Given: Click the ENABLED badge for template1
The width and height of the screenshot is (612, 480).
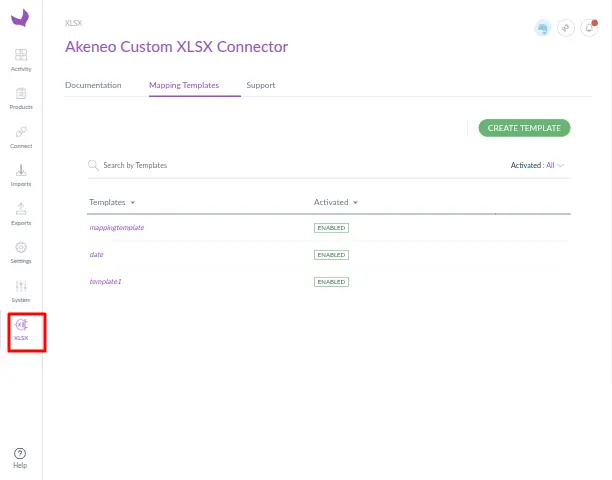Looking at the screenshot, I should tap(331, 282).
